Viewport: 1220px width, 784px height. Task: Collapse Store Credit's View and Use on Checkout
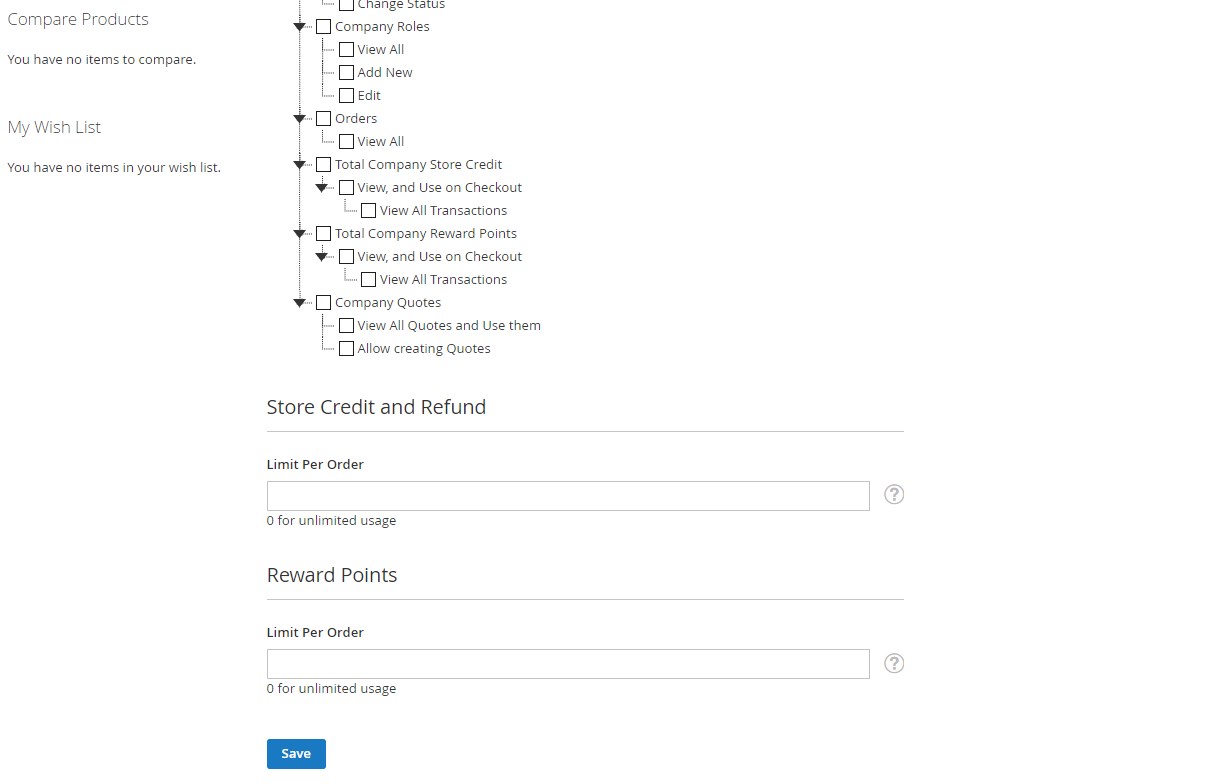(x=321, y=188)
